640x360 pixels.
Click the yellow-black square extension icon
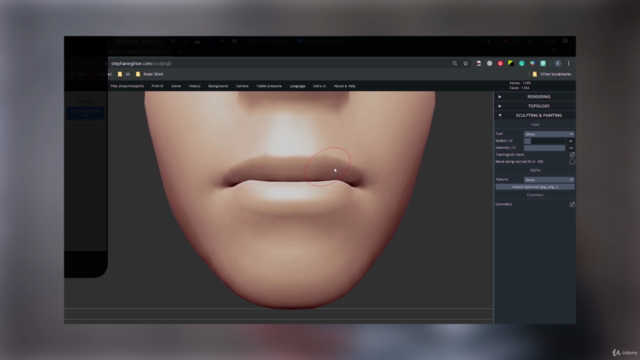511,64
